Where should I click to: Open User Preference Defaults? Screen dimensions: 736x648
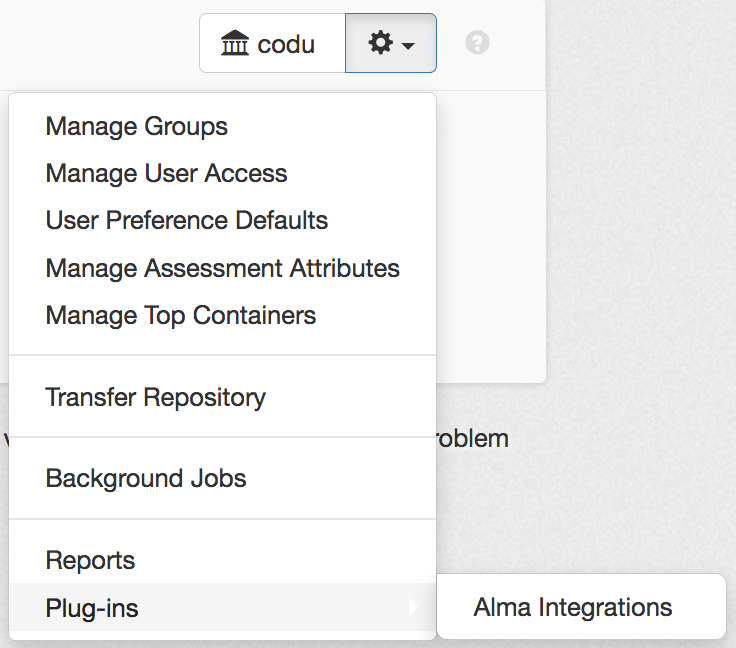(x=187, y=221)
